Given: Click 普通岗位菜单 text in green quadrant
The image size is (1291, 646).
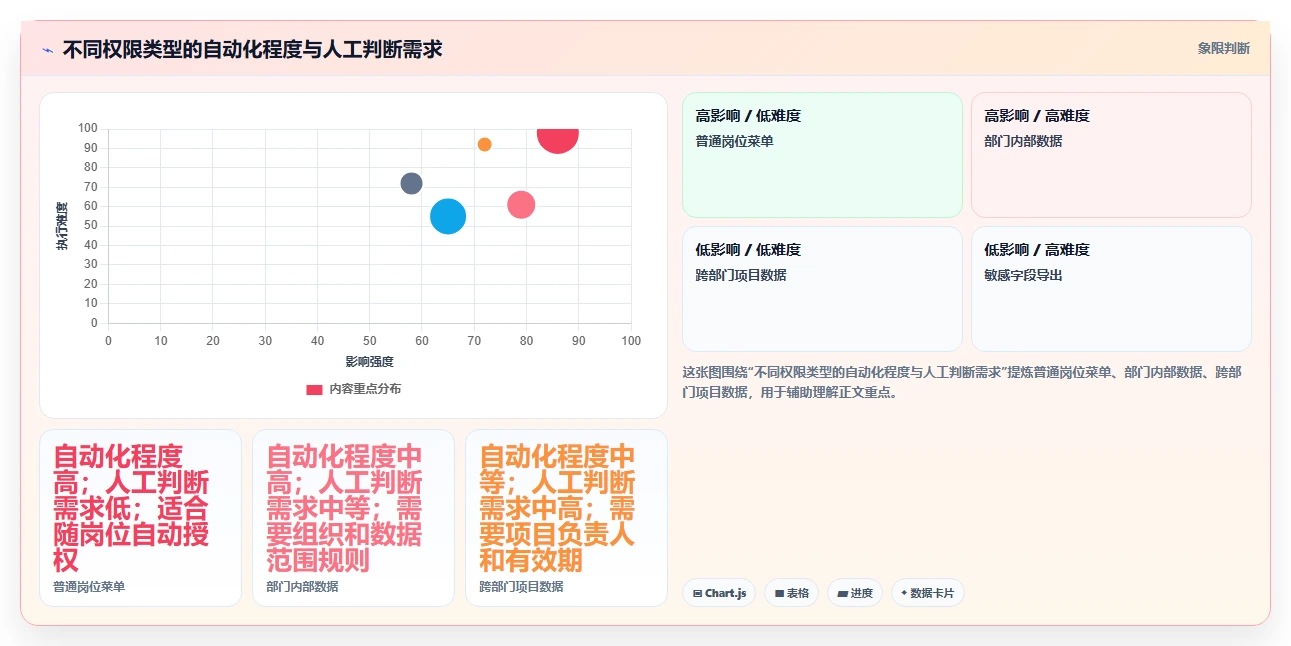Looking at the screenshot, I should point(734,141).
